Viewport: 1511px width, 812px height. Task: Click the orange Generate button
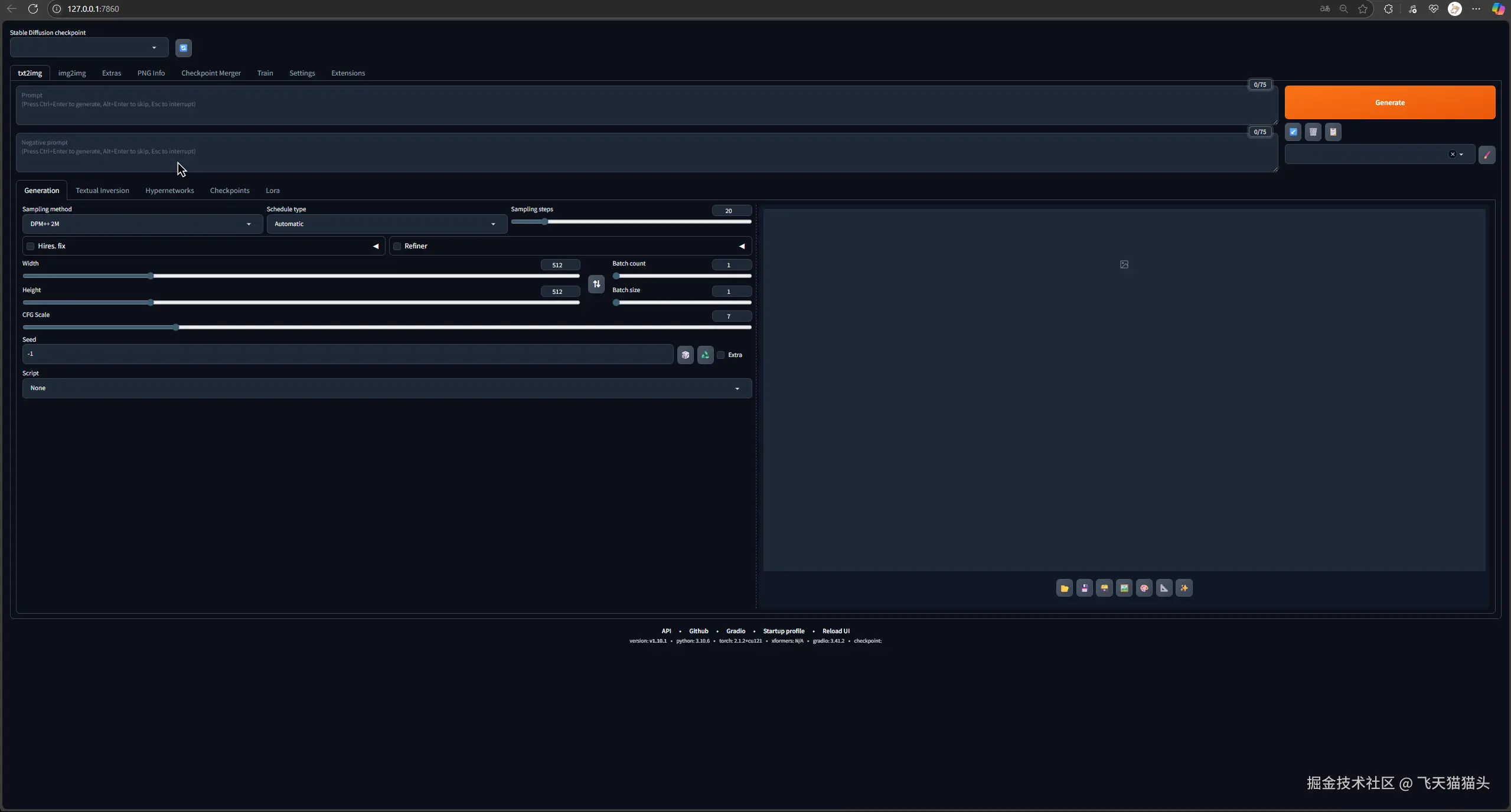tap(1390, 103)
